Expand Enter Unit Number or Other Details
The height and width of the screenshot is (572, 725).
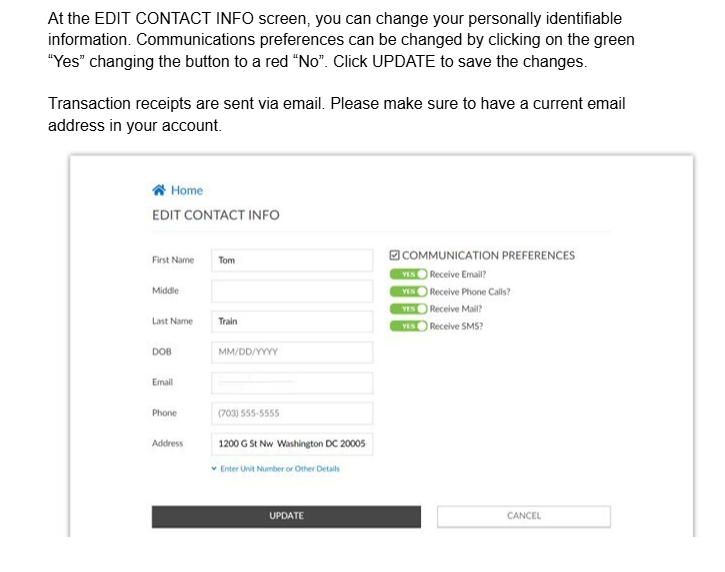coord(280,469)
